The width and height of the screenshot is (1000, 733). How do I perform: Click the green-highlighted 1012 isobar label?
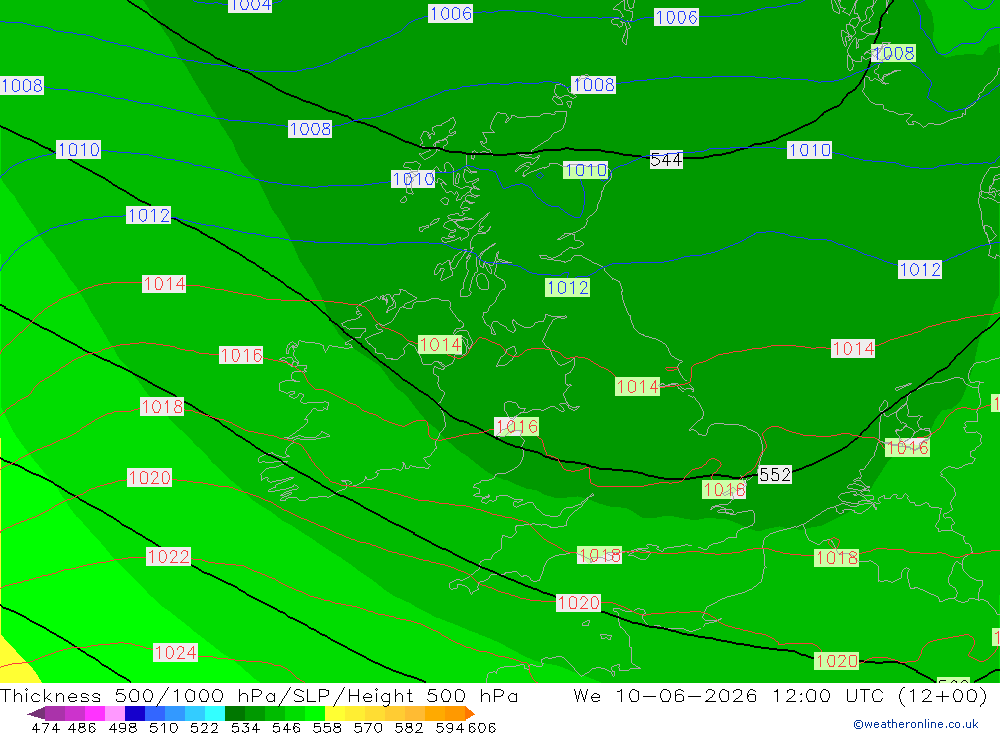click(x=567, y=288)
